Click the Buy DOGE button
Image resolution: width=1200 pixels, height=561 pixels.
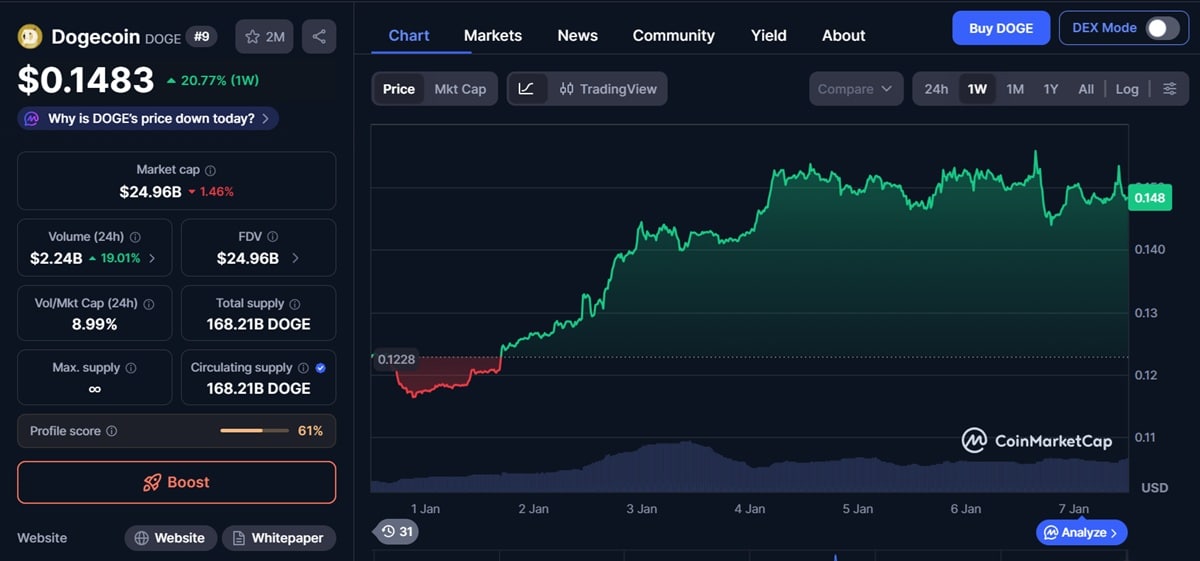[1001, 28]
